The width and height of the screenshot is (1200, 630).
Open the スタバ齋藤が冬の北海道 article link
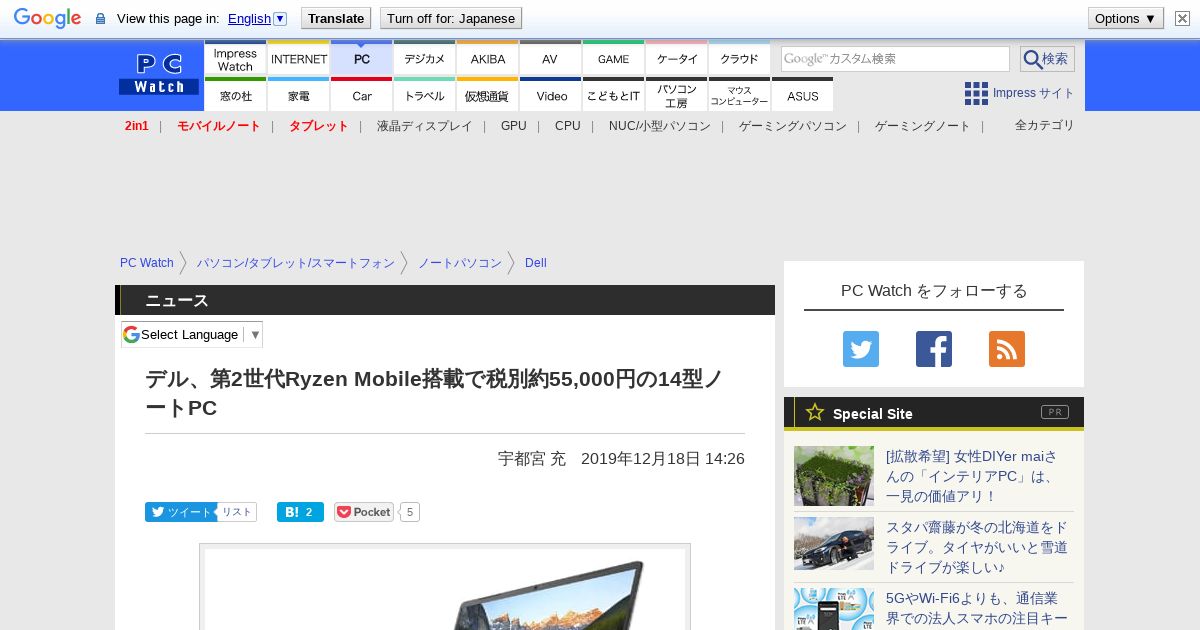[977, 547]
